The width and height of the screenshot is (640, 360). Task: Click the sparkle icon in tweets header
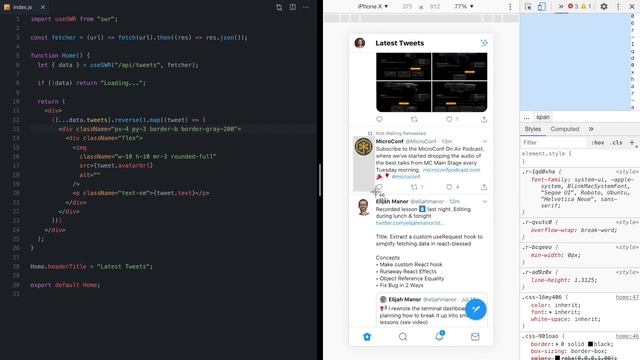pos(484,43)
